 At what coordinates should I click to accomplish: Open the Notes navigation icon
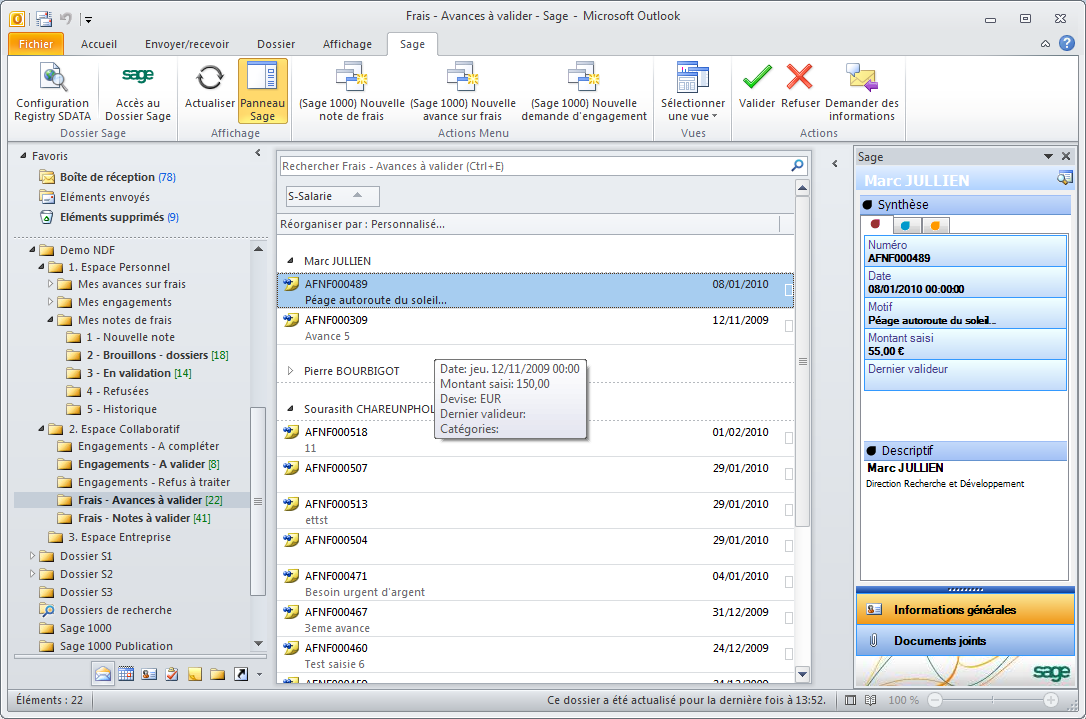195,673
